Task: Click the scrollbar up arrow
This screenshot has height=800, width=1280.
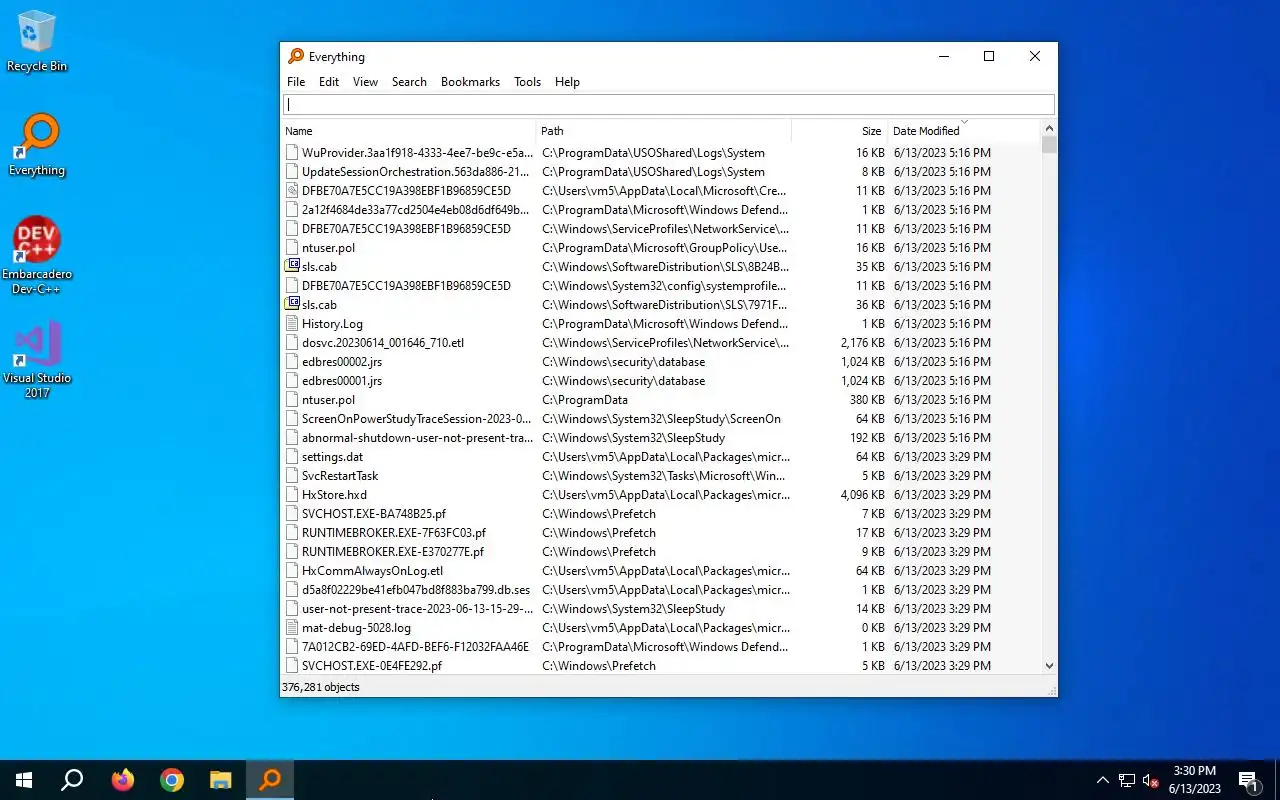Action: 1049,129
